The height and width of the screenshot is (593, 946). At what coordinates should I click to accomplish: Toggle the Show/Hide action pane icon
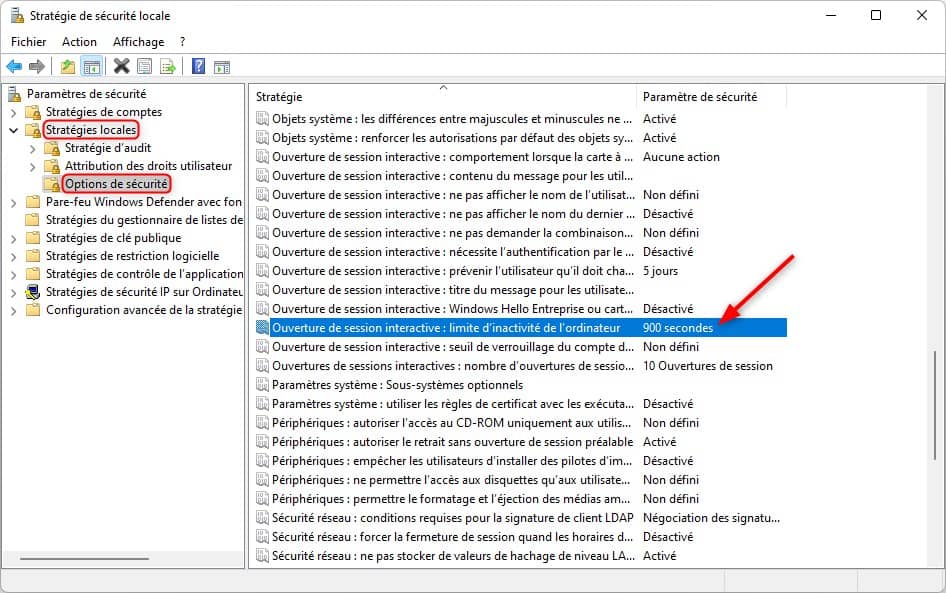(221, 67)
